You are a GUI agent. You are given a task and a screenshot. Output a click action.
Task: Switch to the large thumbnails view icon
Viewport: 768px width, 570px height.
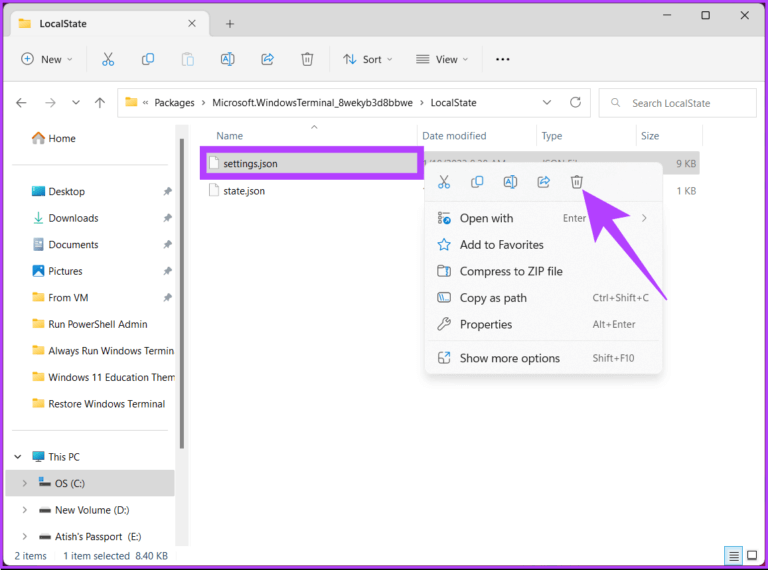coord(752,555)
